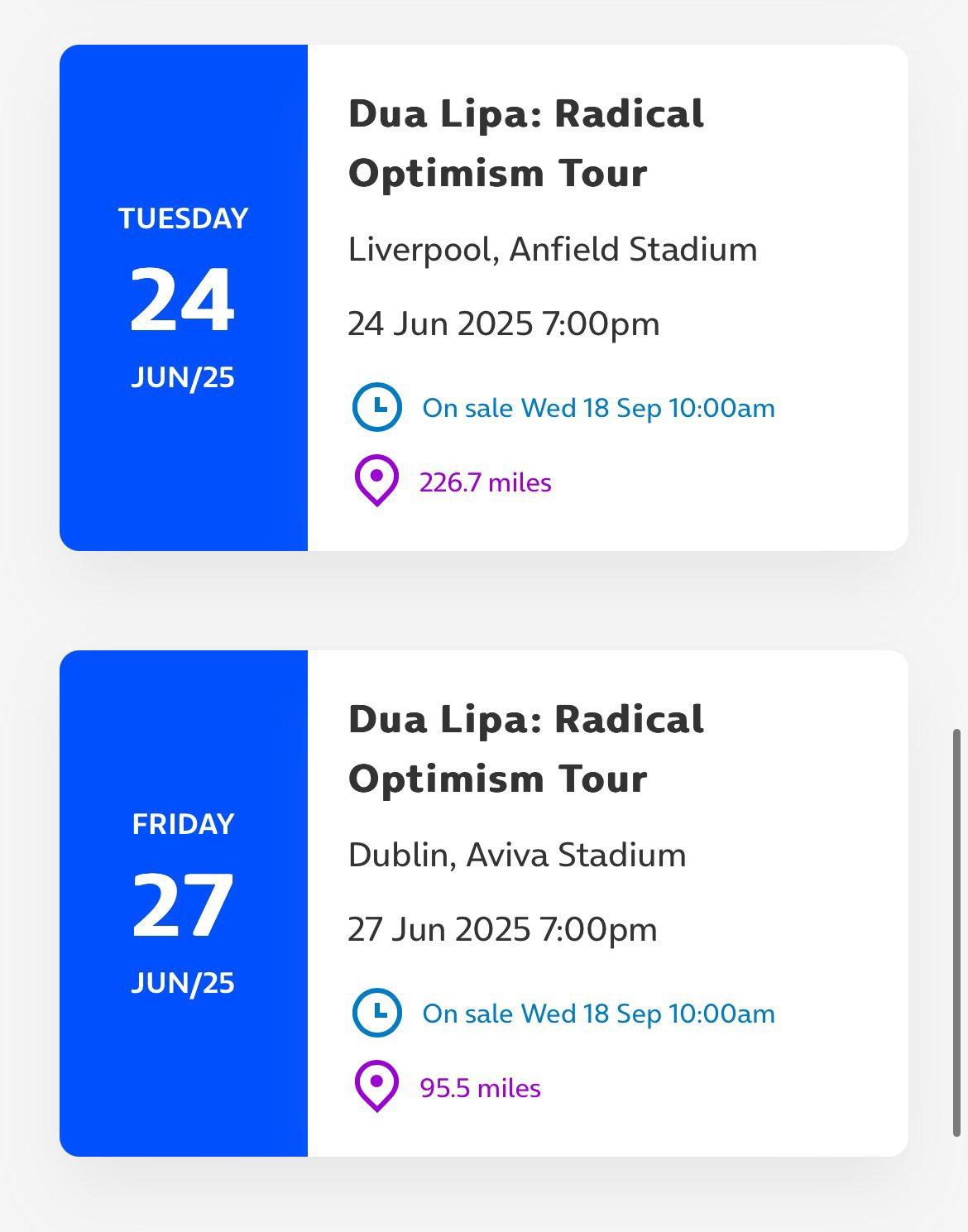The height and width of the screenshot is (1232, 968).
Task: Click the 226.7 miles distance label
Action: 486,482
